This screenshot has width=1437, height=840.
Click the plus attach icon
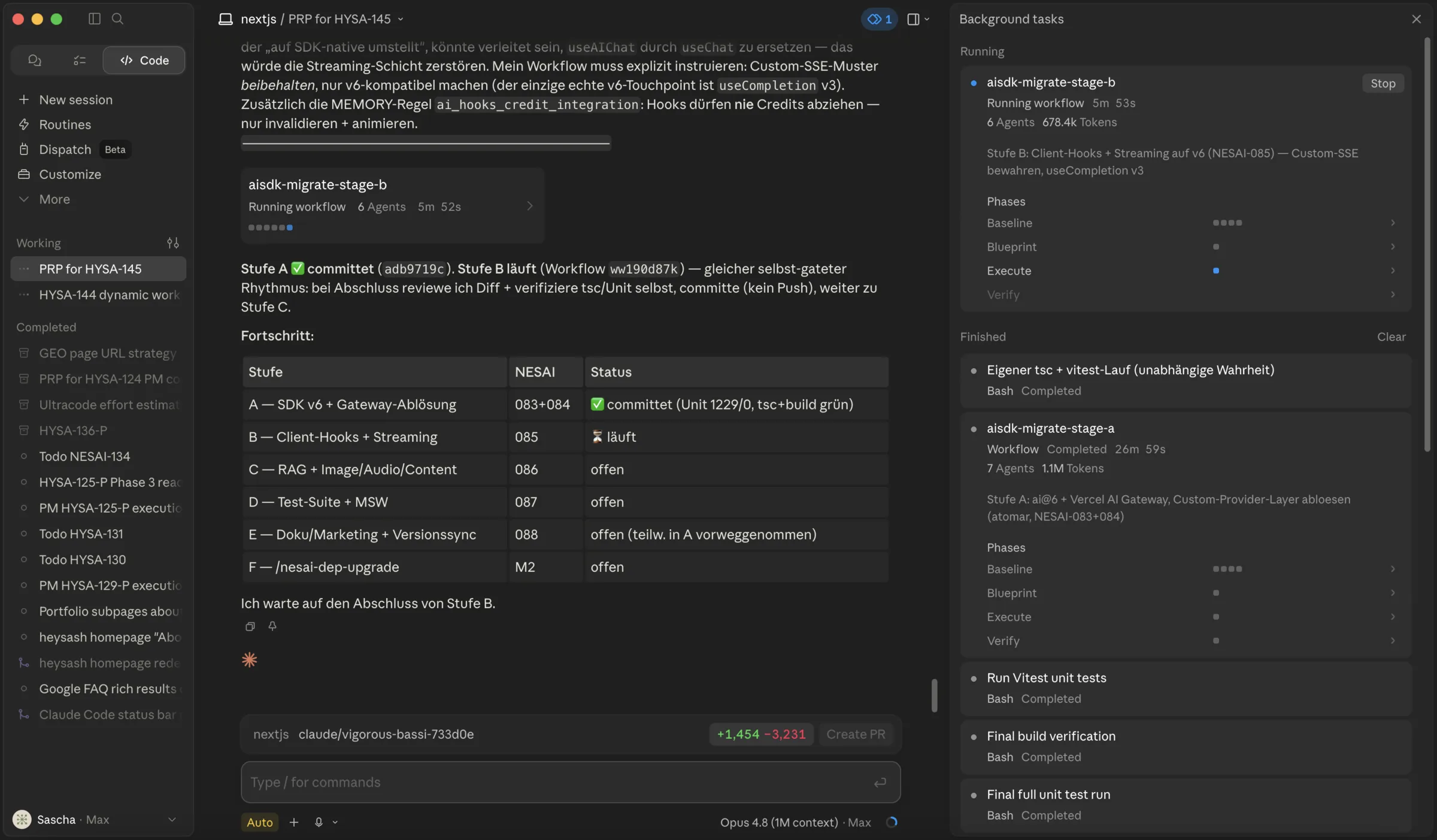(x=293, y=822)
